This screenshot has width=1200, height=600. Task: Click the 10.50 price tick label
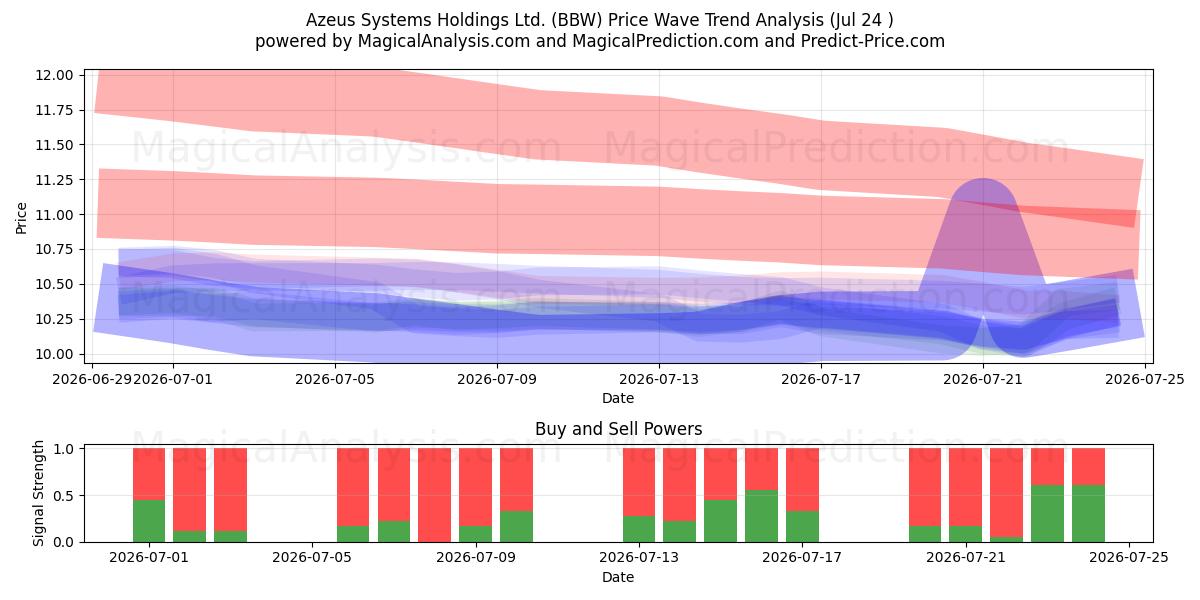pyautogui.click(x=55, y=284)
